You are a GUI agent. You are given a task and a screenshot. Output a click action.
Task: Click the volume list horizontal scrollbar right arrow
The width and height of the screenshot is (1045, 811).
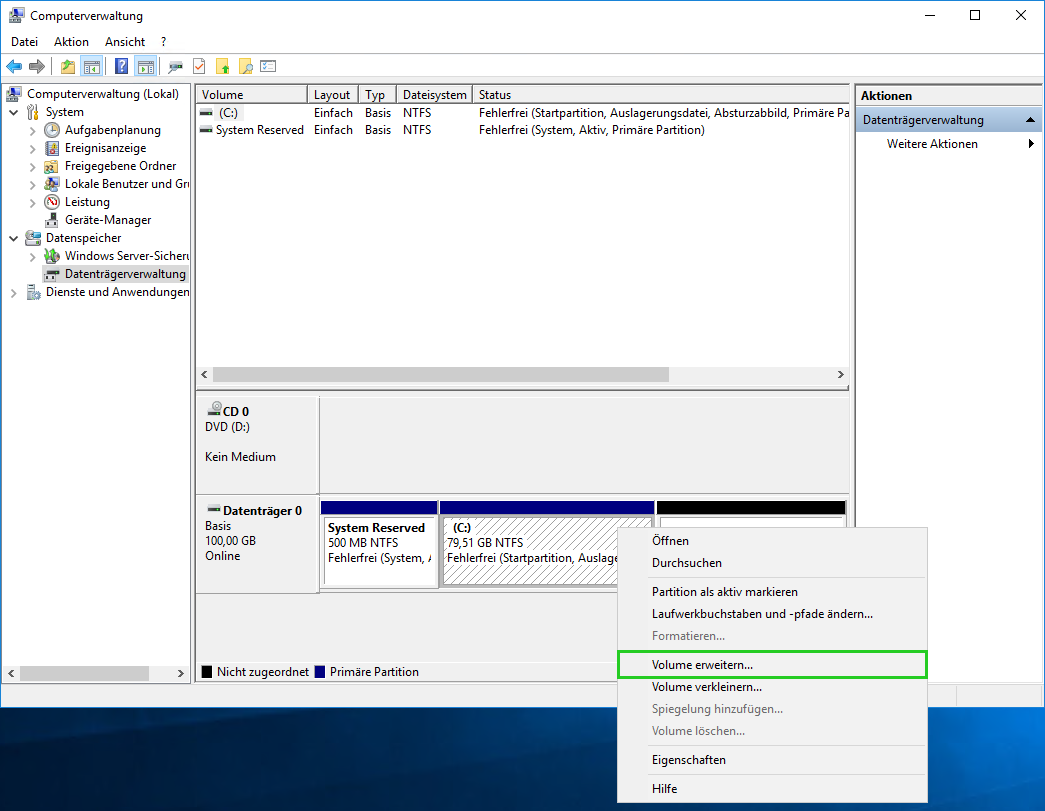click(x=840, y=374)
